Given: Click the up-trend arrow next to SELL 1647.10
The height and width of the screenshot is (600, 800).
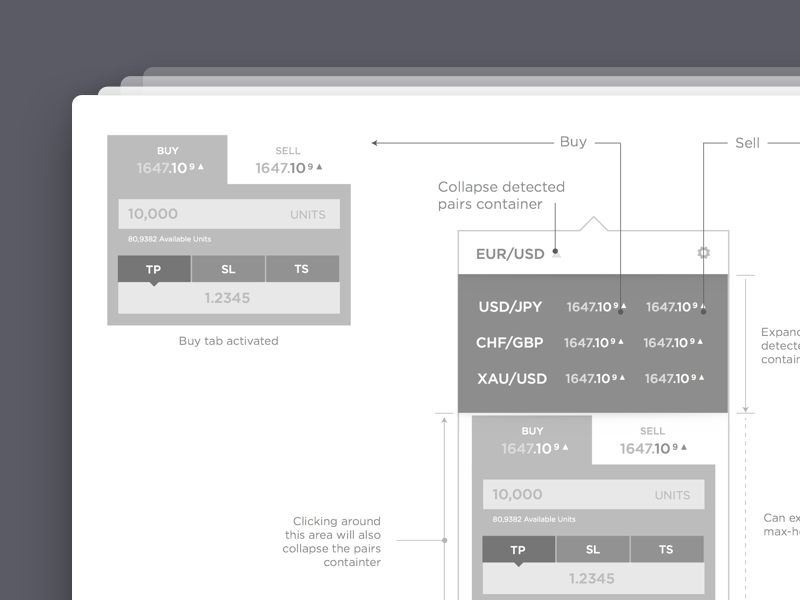Looking at the screenshot, I should 318,167.
